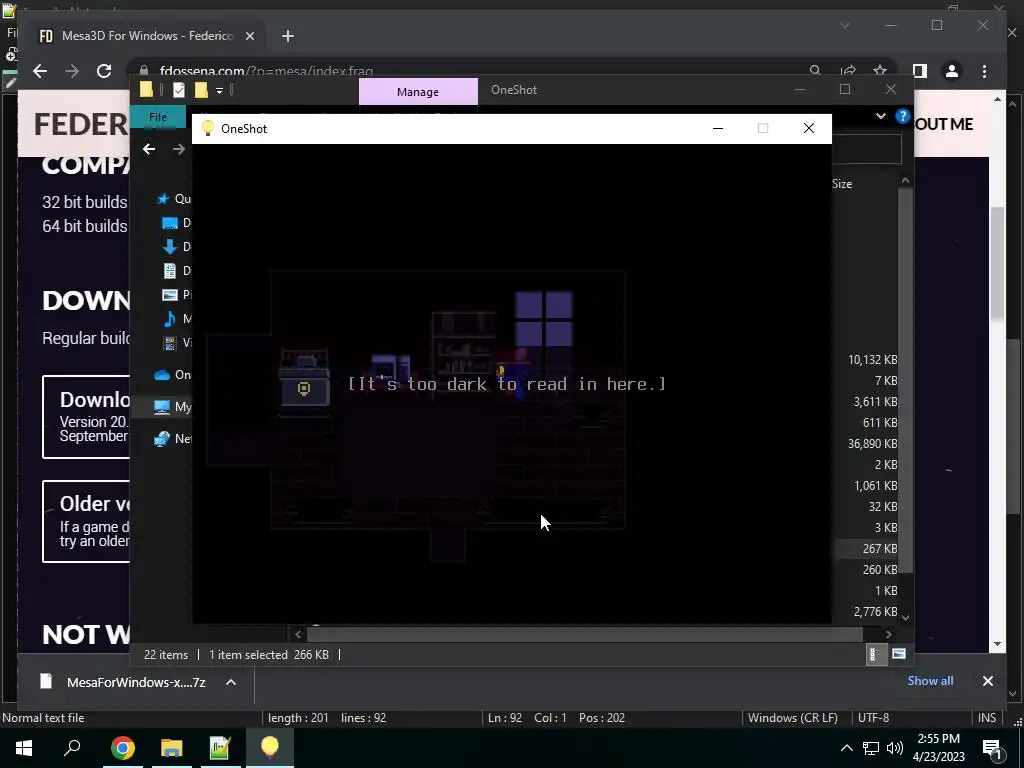Screen dimensions: 1024x768
Task: Select Network in Explorer sidebar
Action: point(172,439)
